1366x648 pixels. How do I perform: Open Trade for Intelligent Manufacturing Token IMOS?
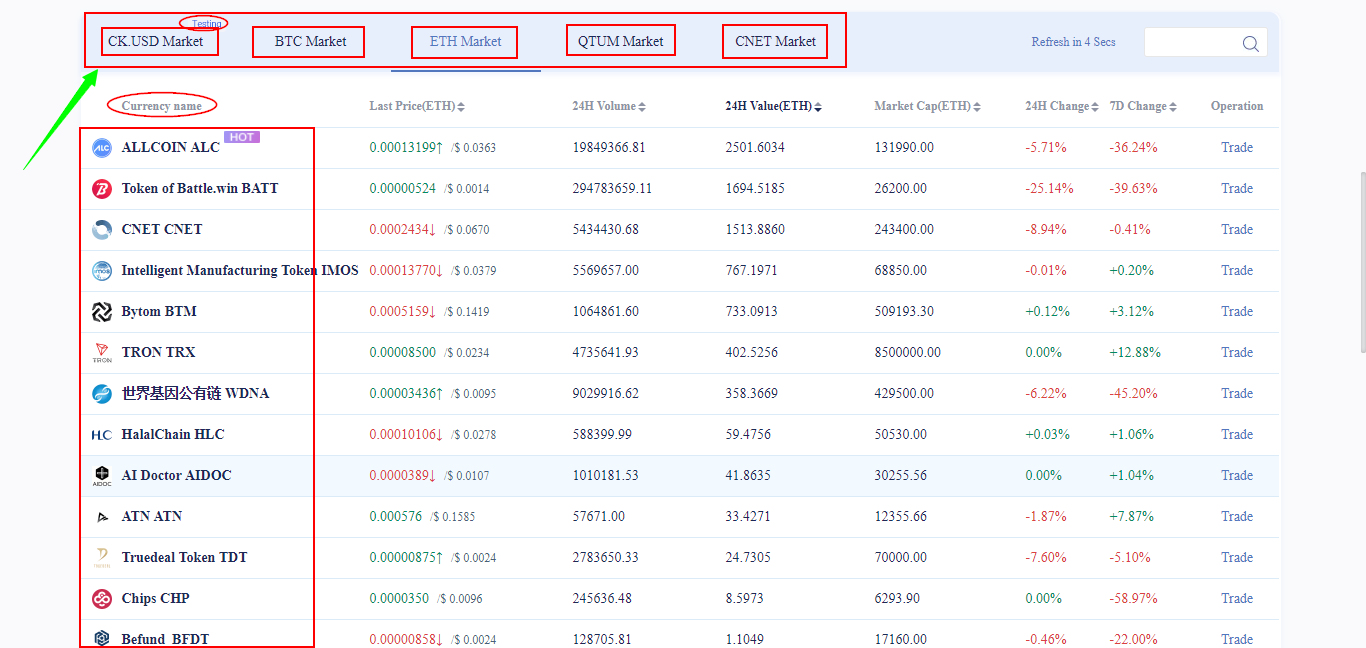(x=1237, y=270)
